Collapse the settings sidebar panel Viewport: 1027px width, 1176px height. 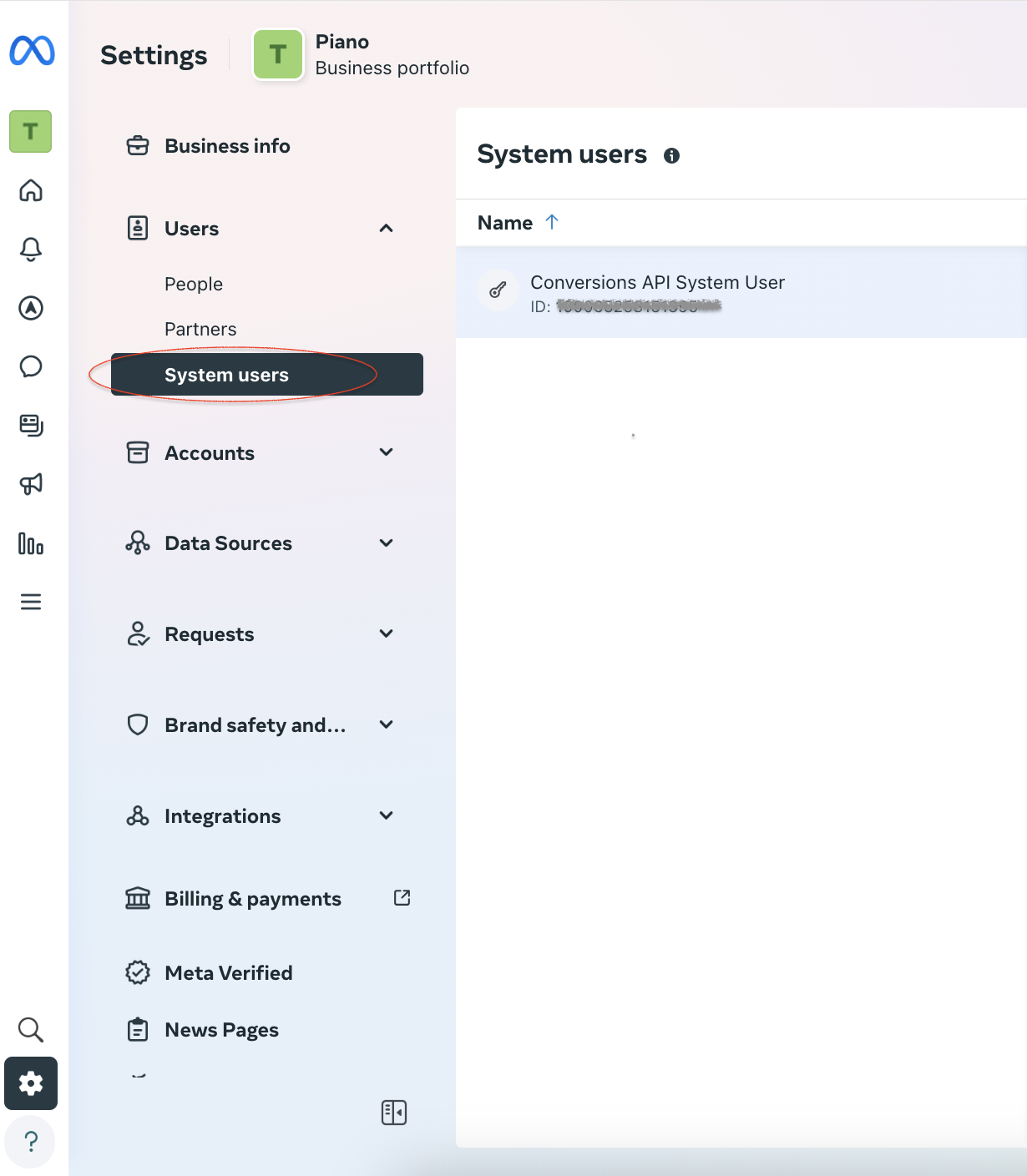(394, 1113)
